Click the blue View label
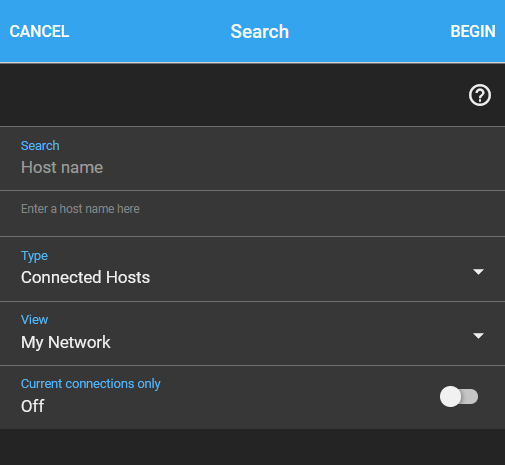 click(x=34, y=320)
